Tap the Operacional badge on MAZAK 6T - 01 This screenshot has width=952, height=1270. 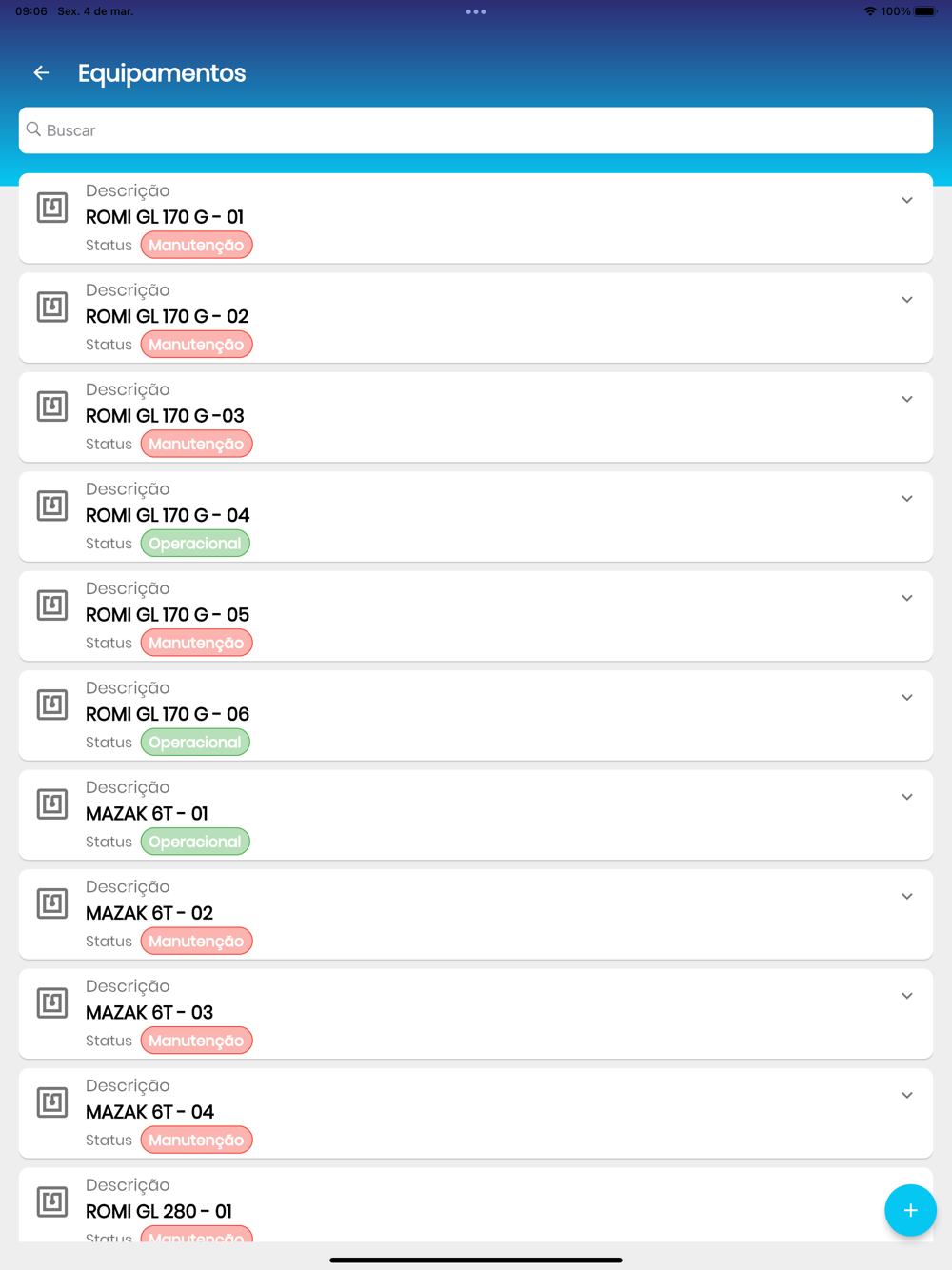(x=195, y=842)
